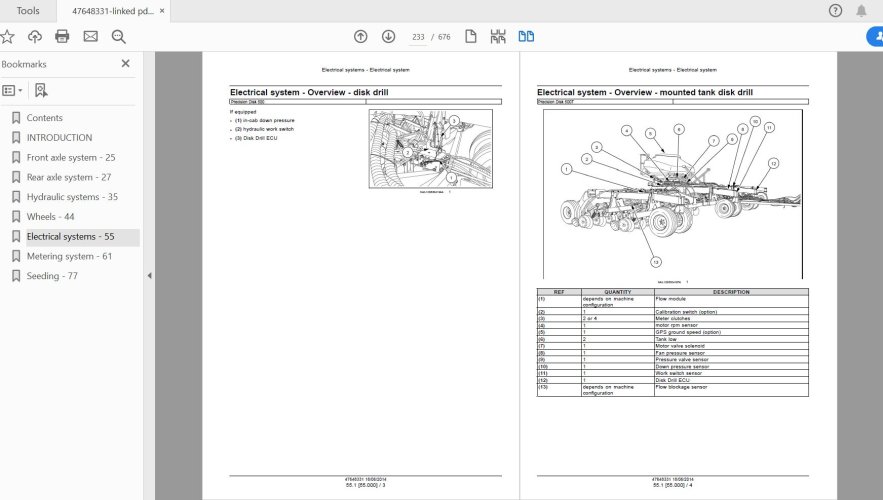Close the Bookmarks panel
Viewport: 883px width, 500px height.
[126, 64]
